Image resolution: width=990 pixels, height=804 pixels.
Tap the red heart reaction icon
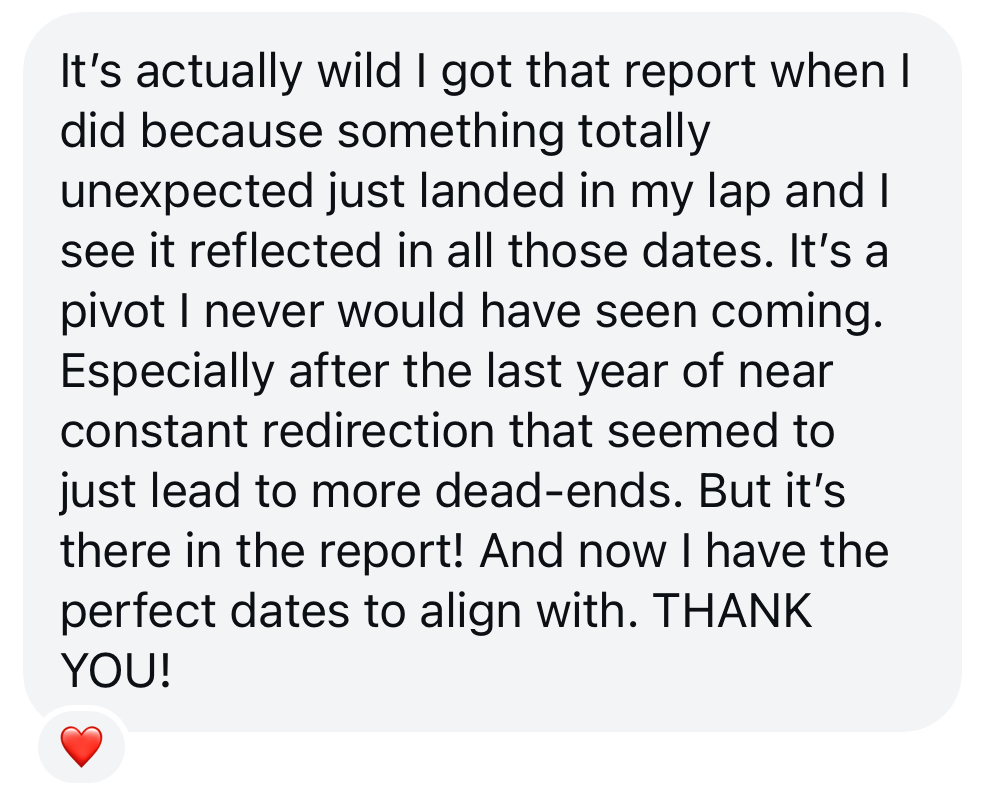point(81,746)
